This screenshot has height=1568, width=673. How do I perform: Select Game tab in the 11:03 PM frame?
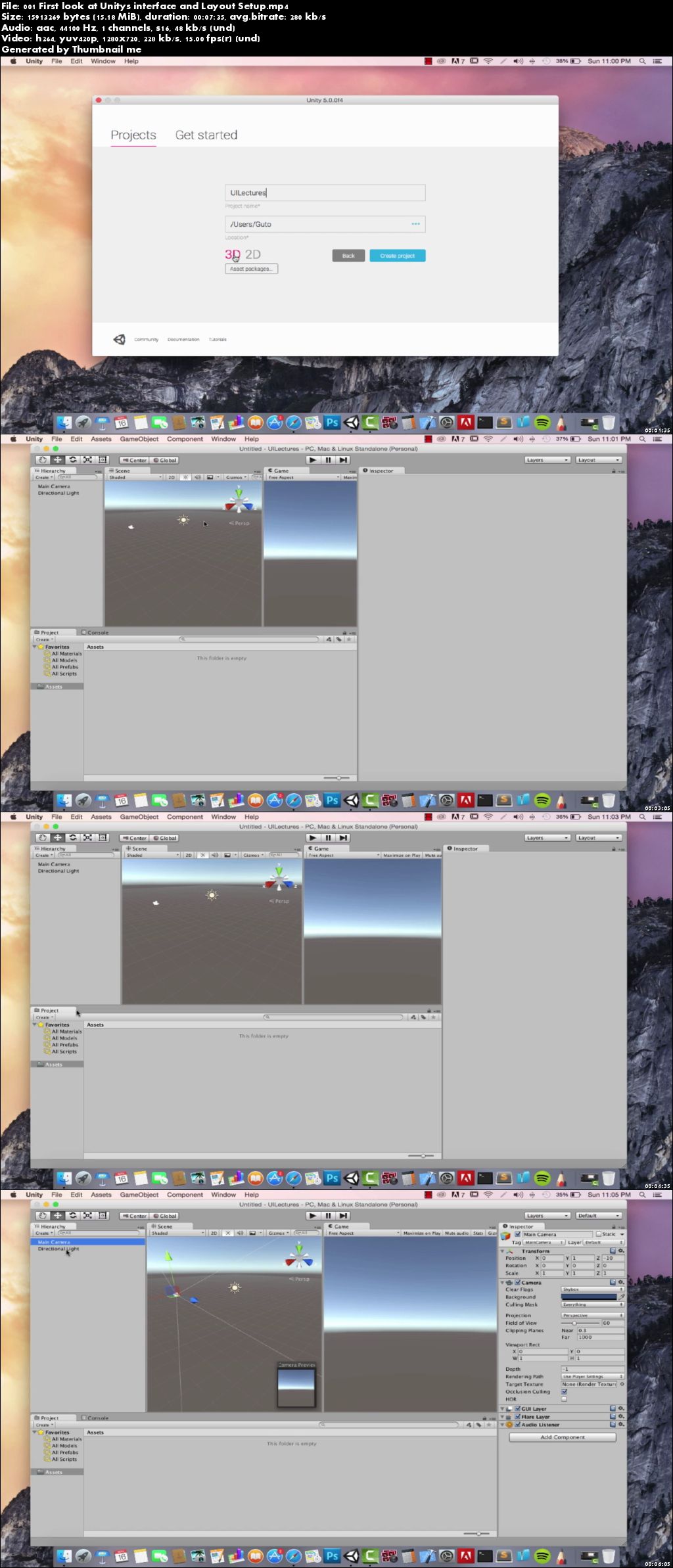pos(319,848)
